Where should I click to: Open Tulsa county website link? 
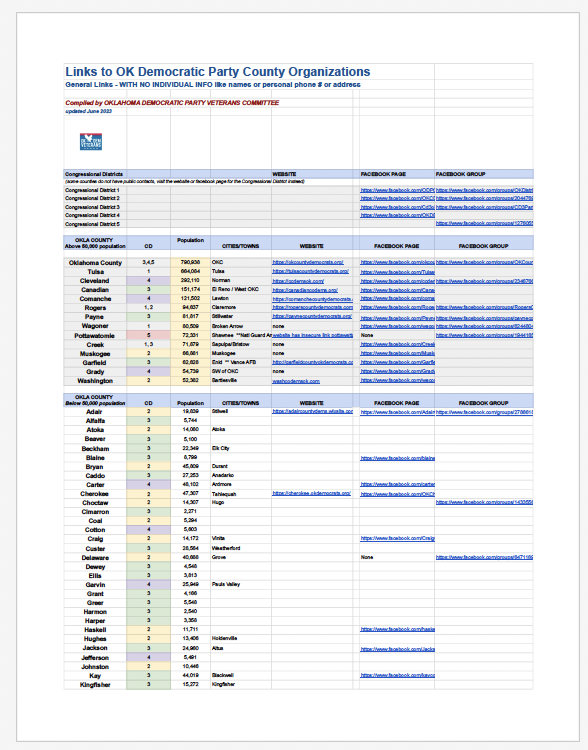pos(310,271)
